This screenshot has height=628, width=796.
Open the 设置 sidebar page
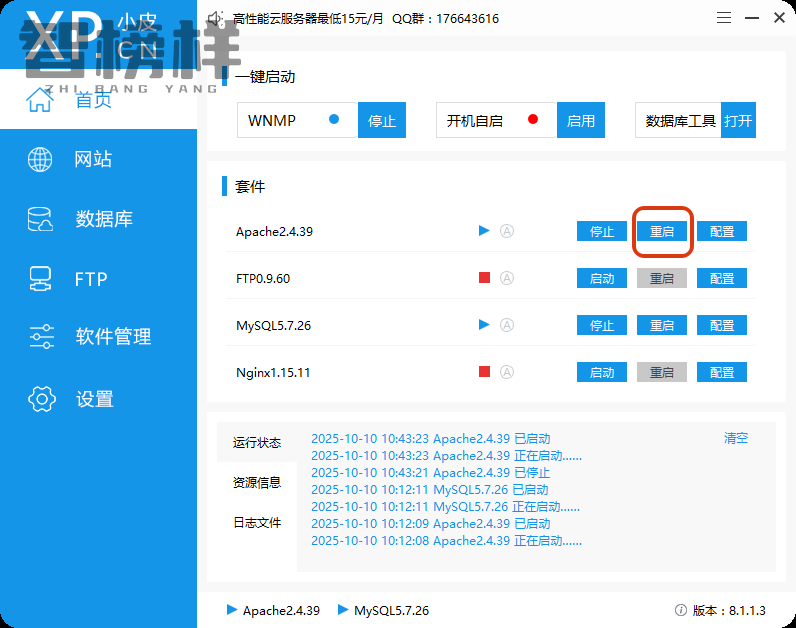pos(98,399)
